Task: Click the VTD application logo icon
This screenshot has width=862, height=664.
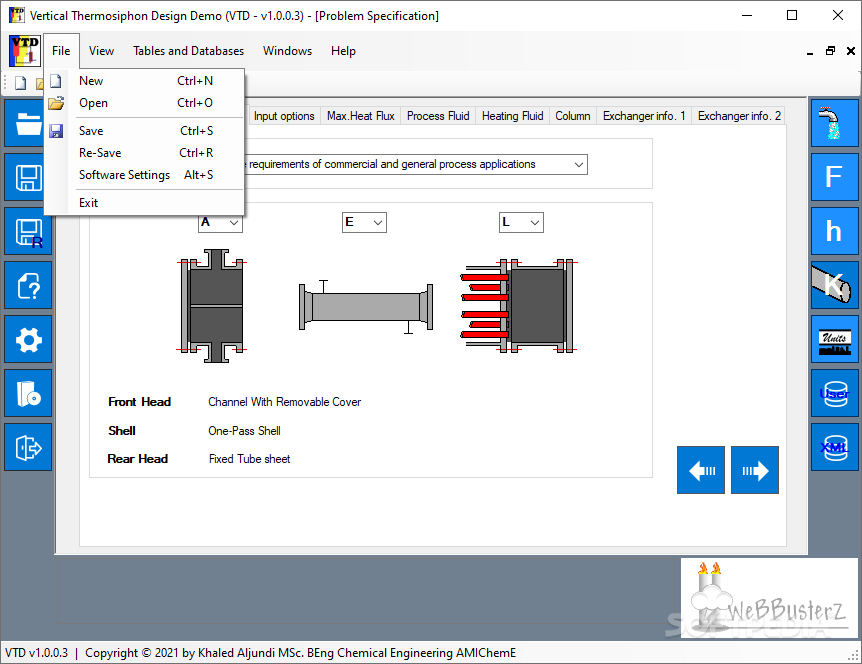Action: pyautogui.click(x=25, y=50)
